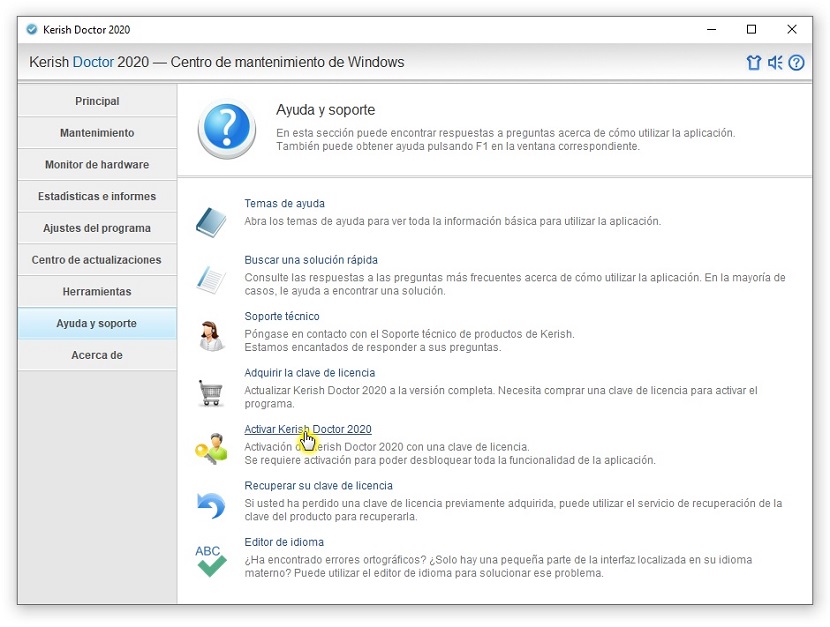
Task: Click text 'Si usted ha perdido una clave de licencia'
Action: [344, 503]
